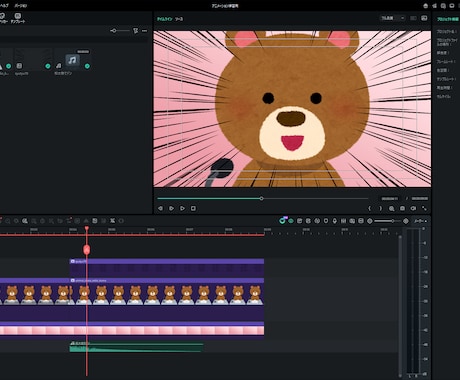Open the three-dot more options in media panel
The width and height of the screenshot is (460, 380).
point(144,31)
